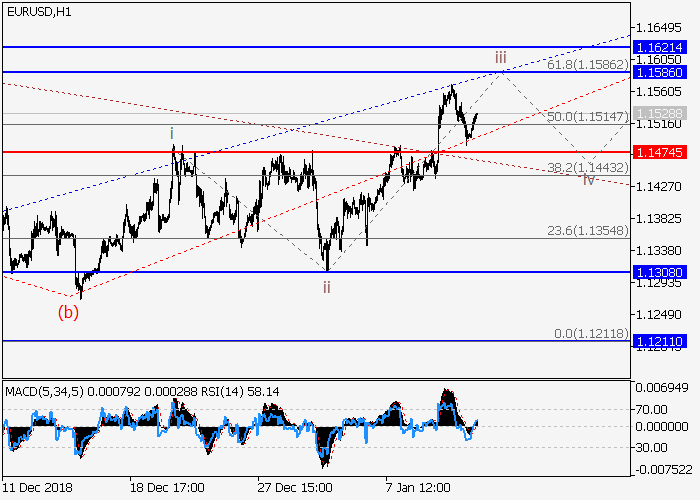This screenshot has height=500, width=700.
Task: Click wave label i above the peak
Action: pos(172,132)
